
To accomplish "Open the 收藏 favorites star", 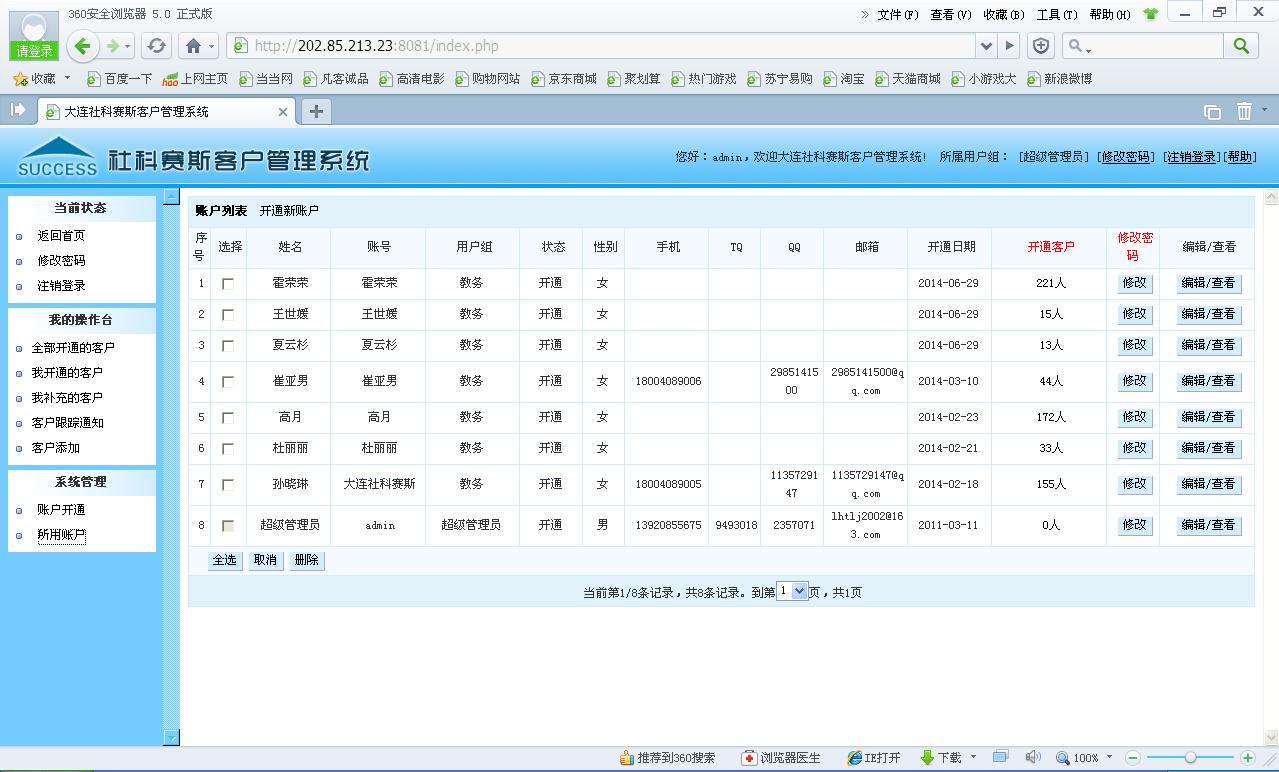I will click(35, 78).
